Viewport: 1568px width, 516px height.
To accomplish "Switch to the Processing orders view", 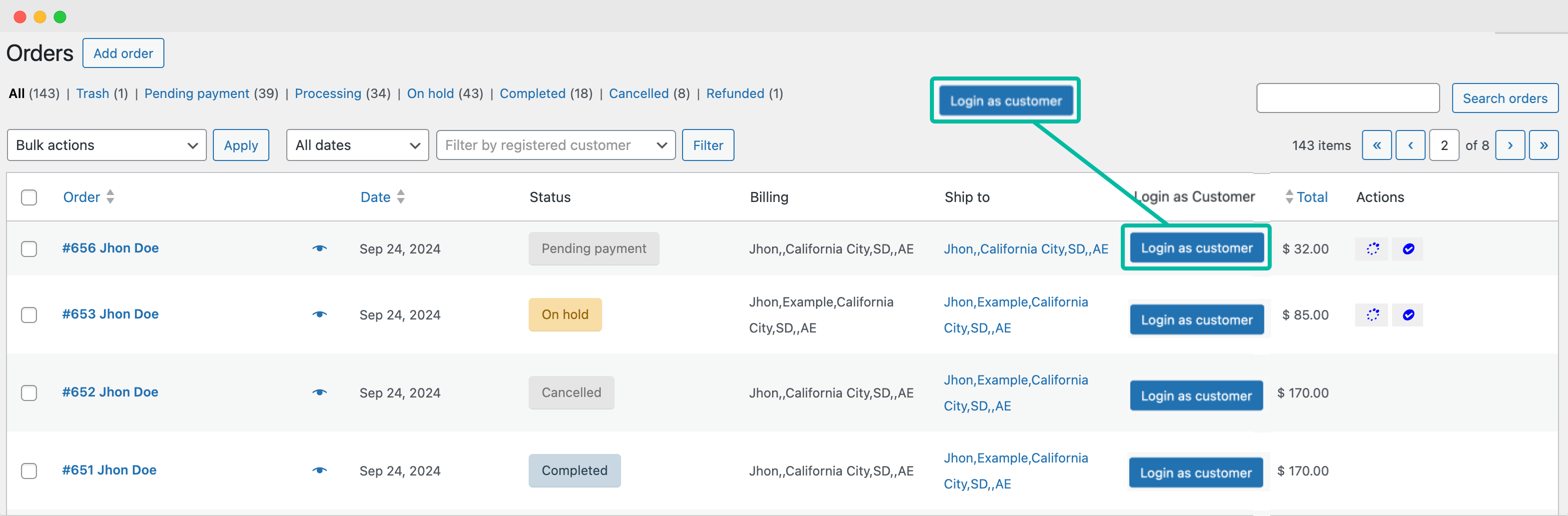I will 327,94.
